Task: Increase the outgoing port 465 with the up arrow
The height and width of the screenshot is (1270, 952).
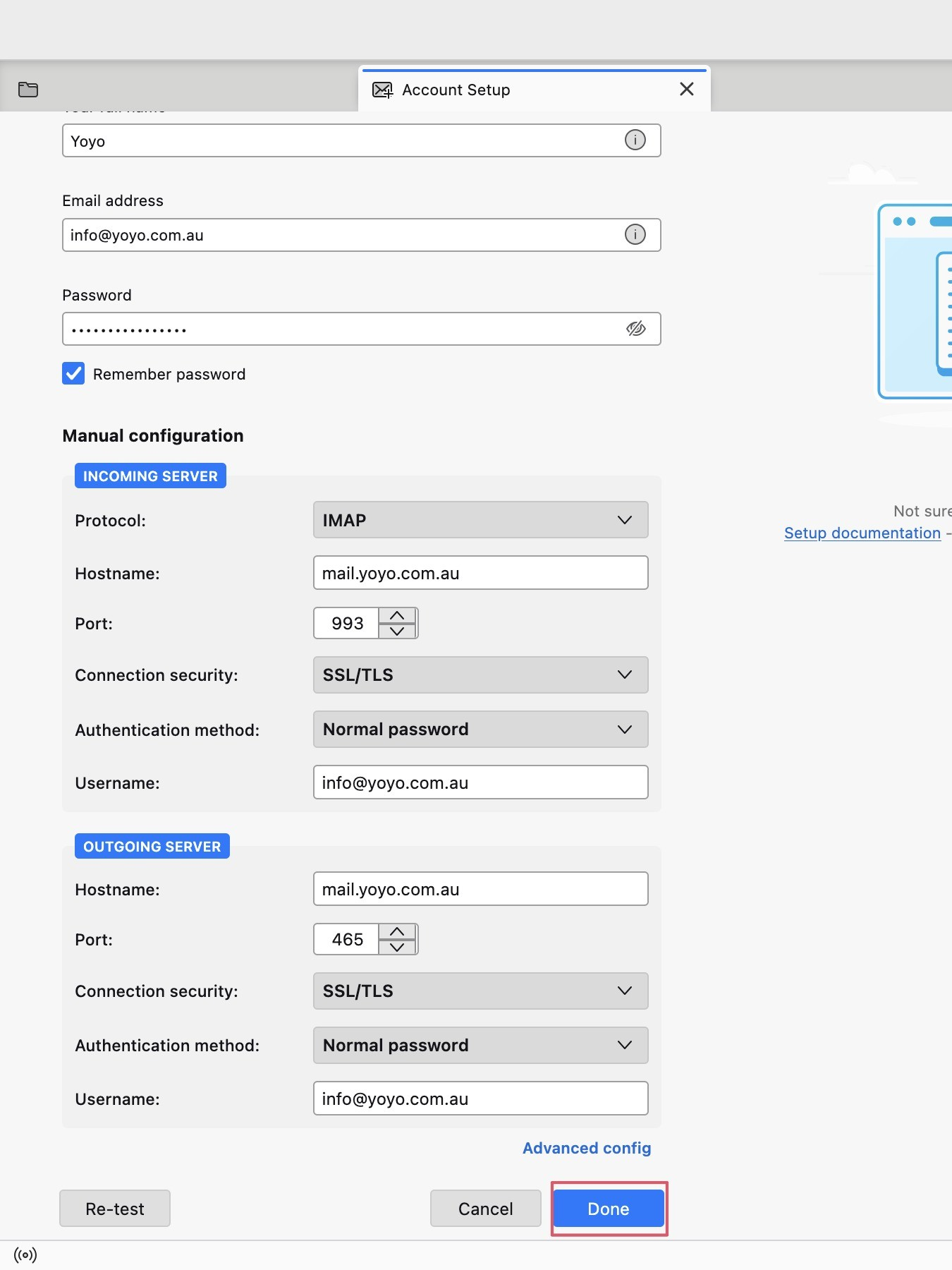Action: 397,931
